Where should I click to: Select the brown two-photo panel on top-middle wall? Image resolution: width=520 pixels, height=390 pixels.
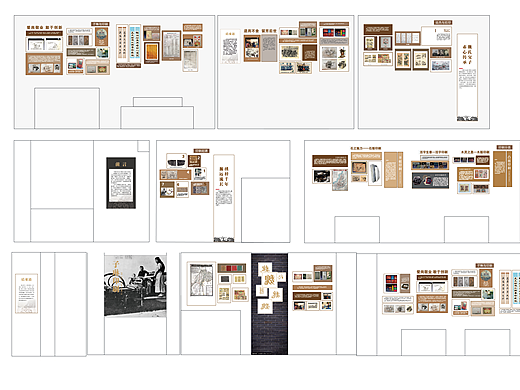coord(252,48)
